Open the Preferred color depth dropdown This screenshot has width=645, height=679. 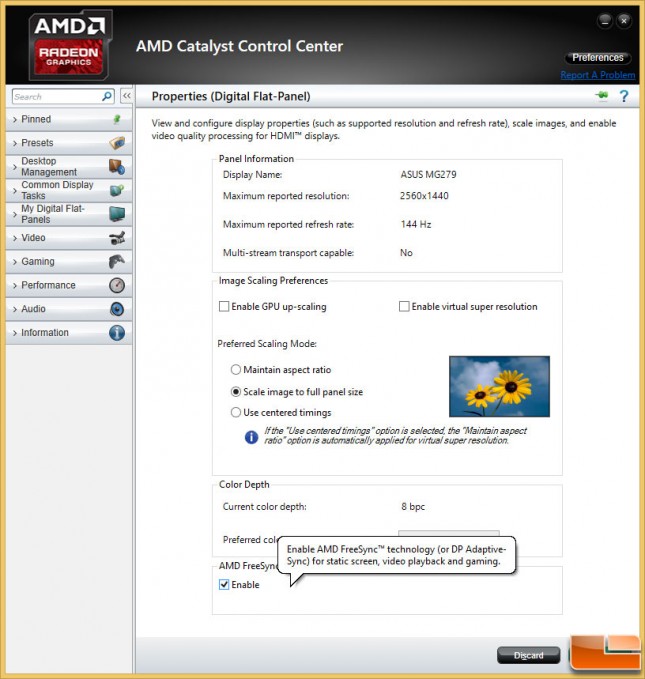point(449,534)
